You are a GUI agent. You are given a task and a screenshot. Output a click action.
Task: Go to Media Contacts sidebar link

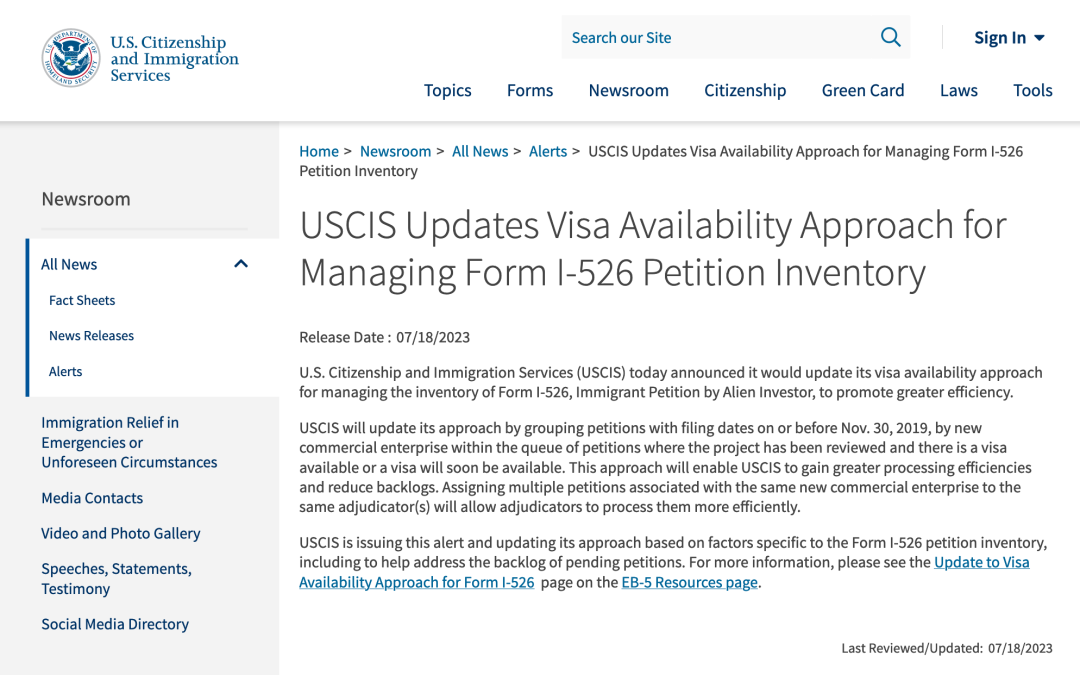coord(92,498)
